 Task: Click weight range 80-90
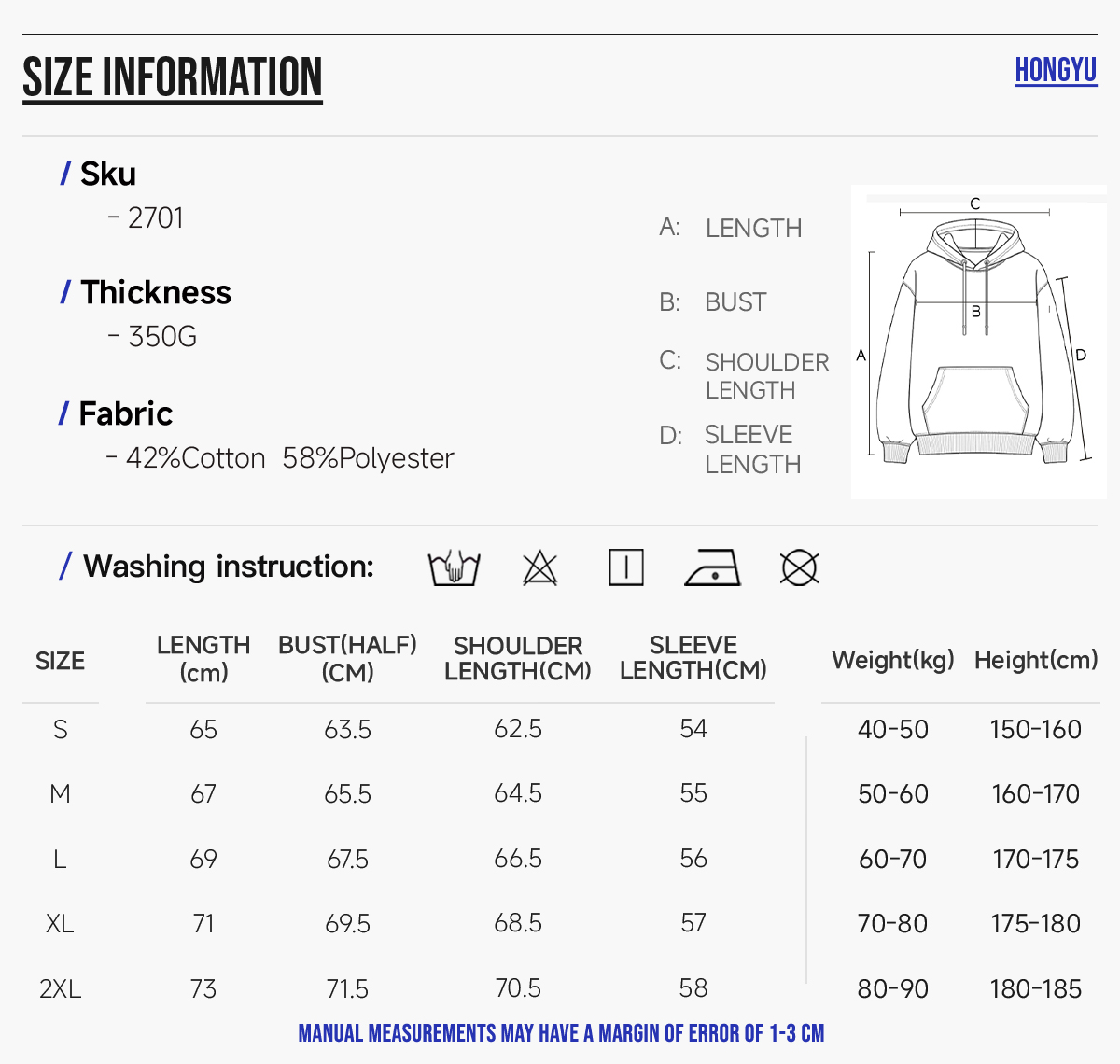click(x=893, y=988)
